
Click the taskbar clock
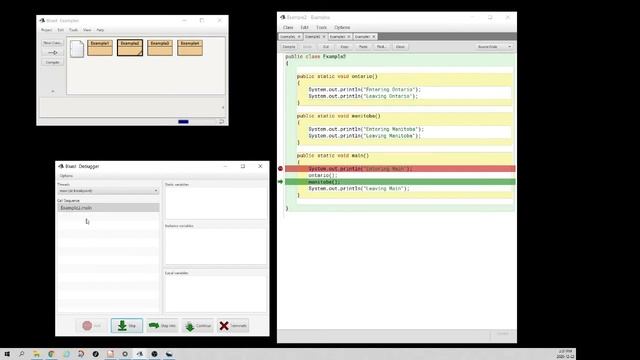(x=565, y=354)
